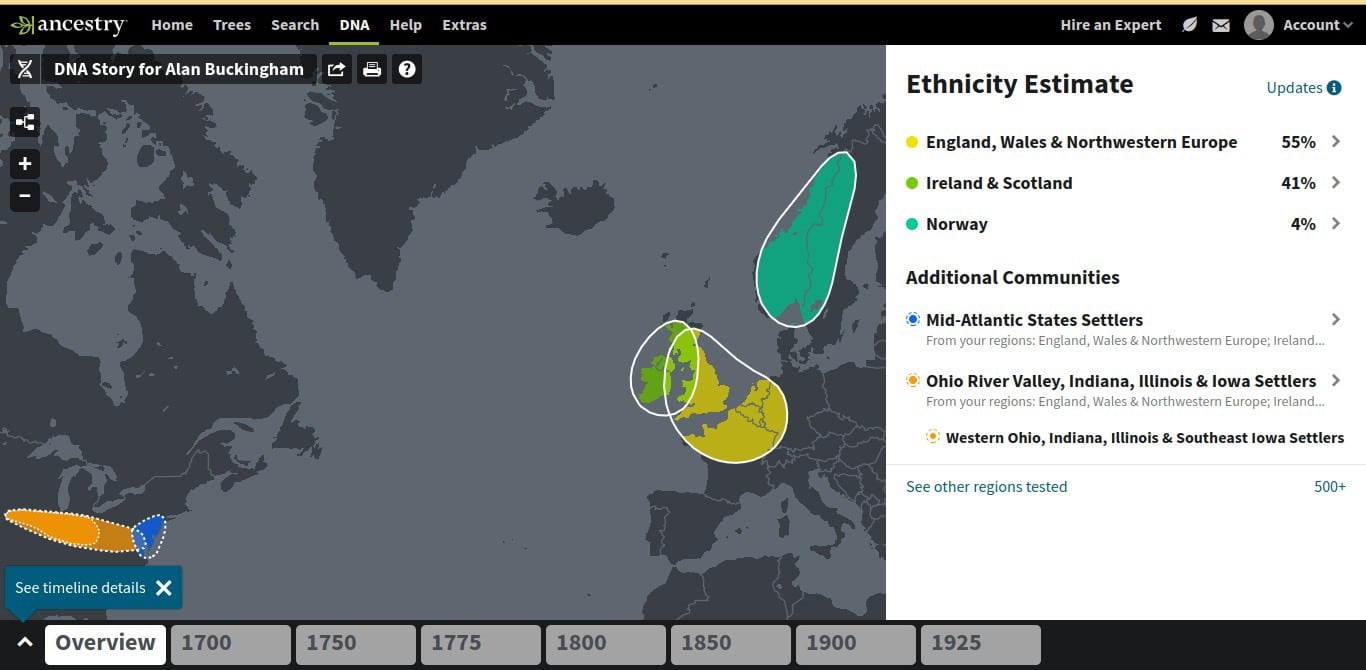Open the help question mark icon
The image size is (1366, 670).
point(407,69)
